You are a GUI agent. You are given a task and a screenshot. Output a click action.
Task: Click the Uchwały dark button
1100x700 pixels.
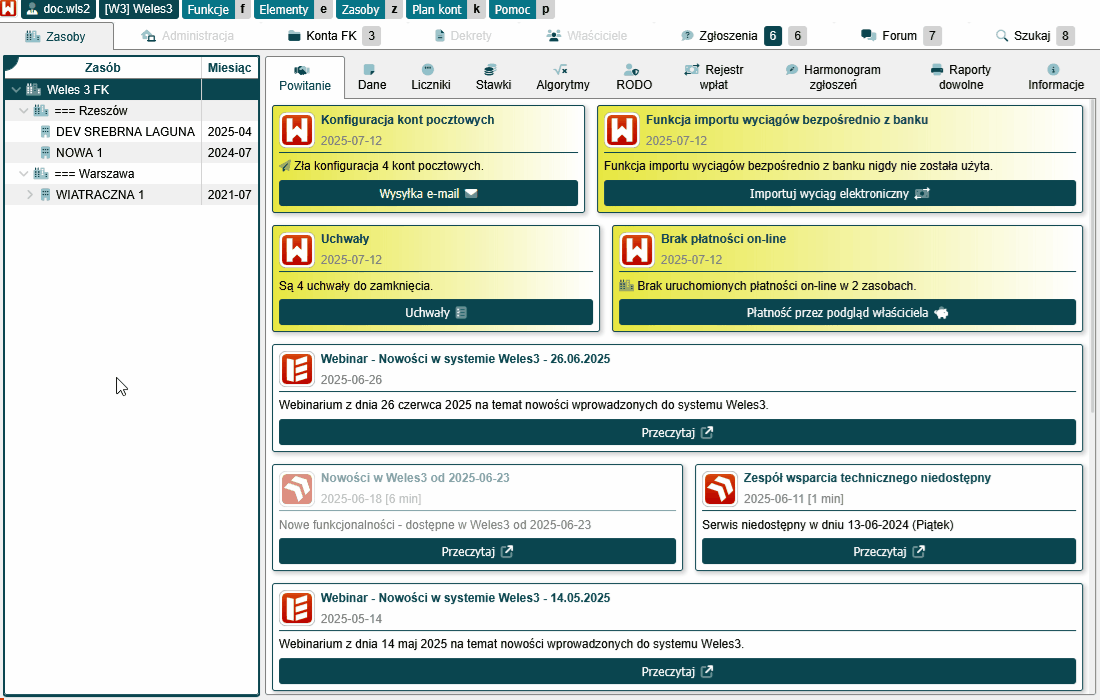(x=436, y=313)
